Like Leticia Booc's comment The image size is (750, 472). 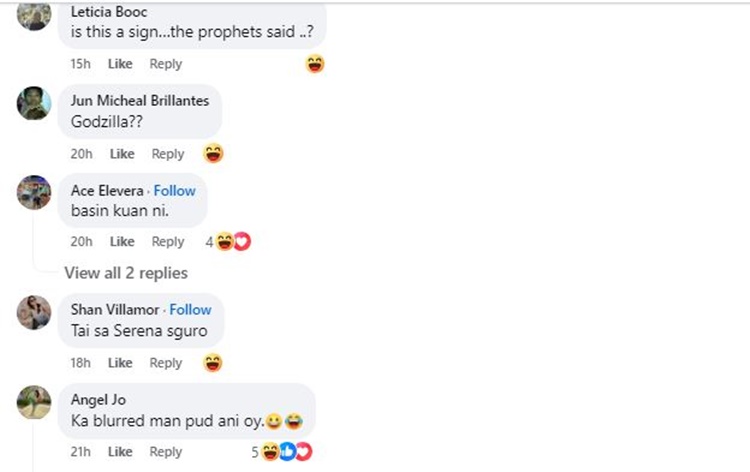click(120, 64)
